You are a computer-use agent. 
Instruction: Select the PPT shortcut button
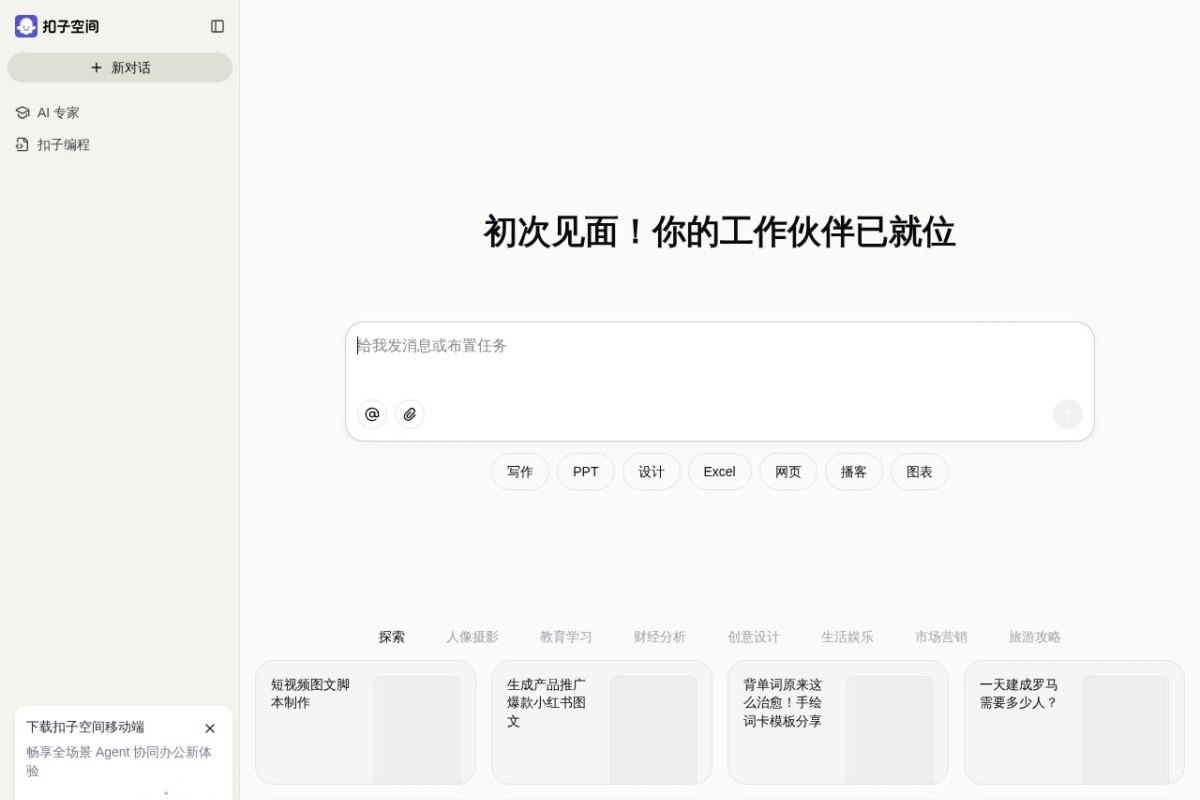pyautogui.click(x=585, y=471)
